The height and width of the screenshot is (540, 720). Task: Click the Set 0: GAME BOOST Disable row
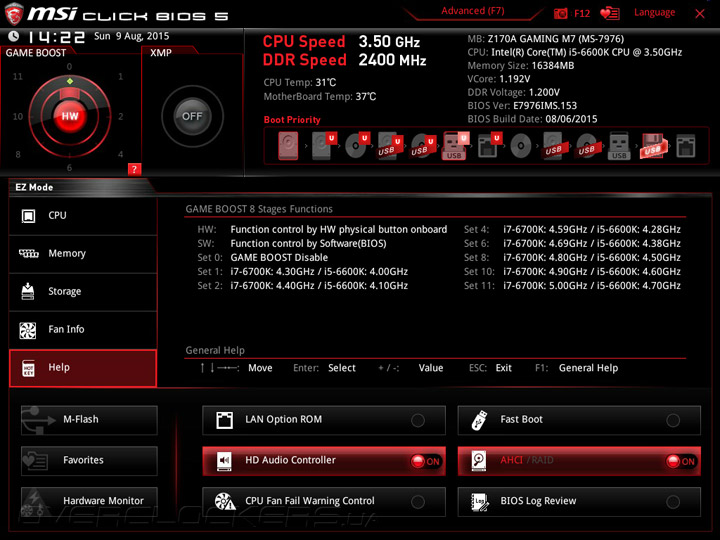coord(263,258)
